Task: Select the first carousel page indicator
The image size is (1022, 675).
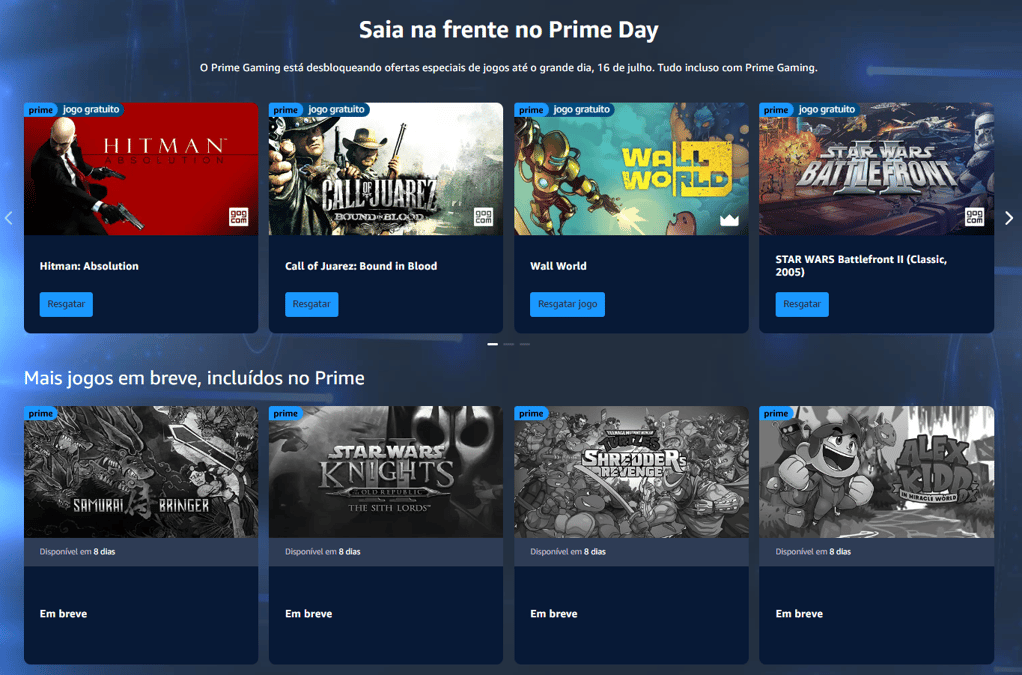Action: tap(493, 344)
